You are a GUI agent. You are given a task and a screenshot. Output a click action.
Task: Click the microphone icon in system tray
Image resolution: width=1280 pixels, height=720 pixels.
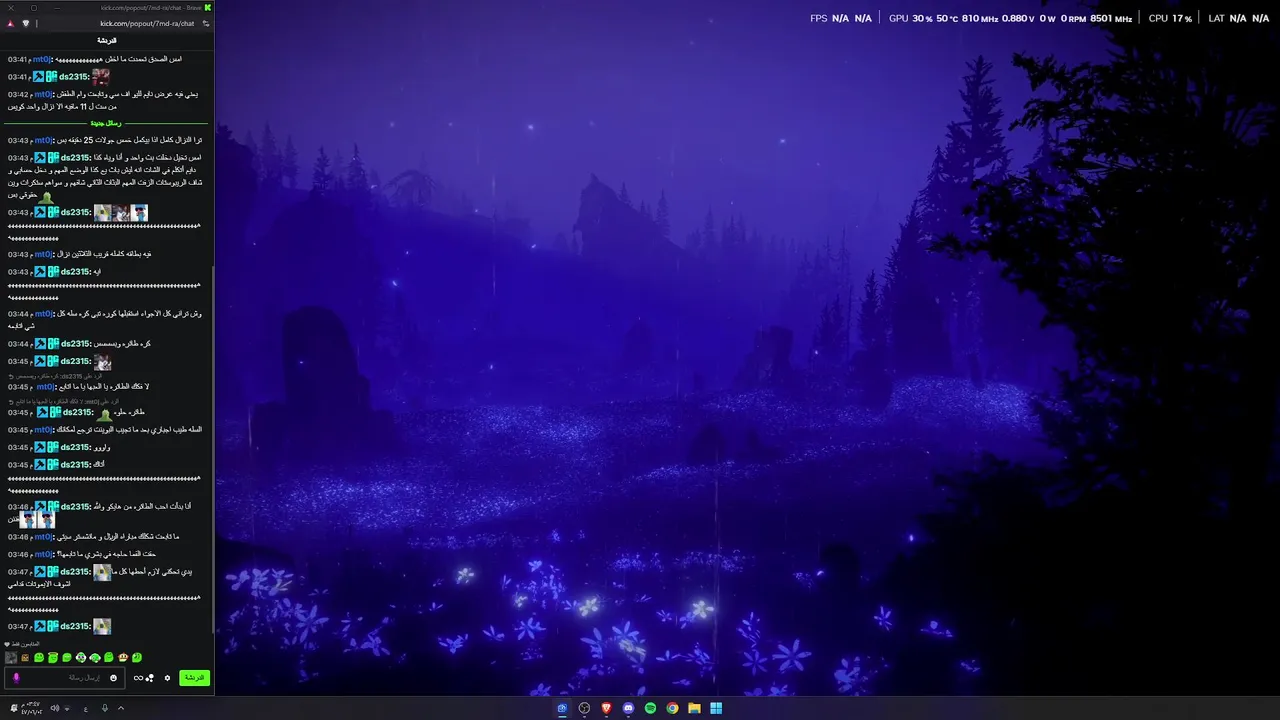105,708
